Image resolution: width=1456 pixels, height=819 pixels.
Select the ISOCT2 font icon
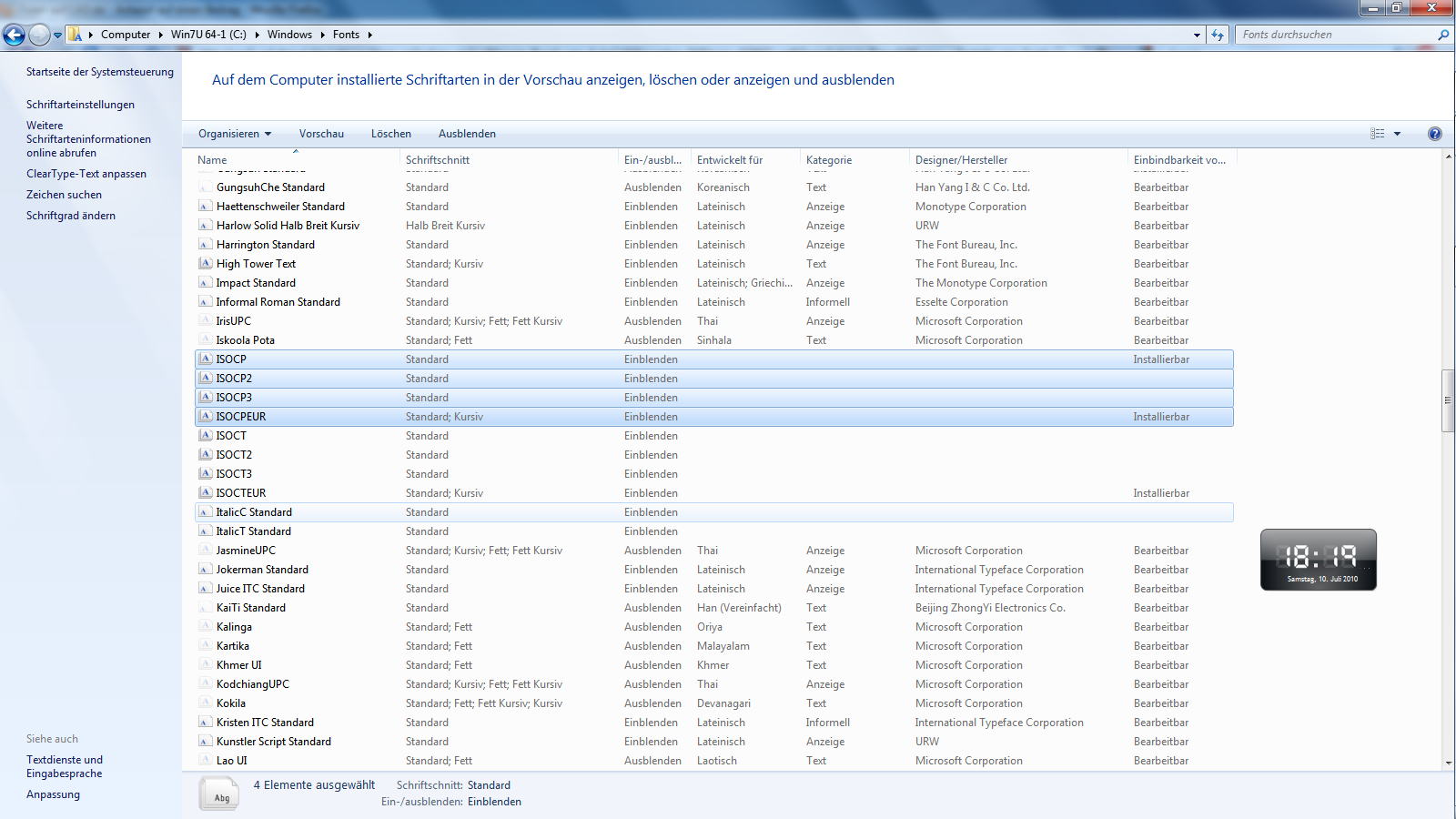click(206, 454)
